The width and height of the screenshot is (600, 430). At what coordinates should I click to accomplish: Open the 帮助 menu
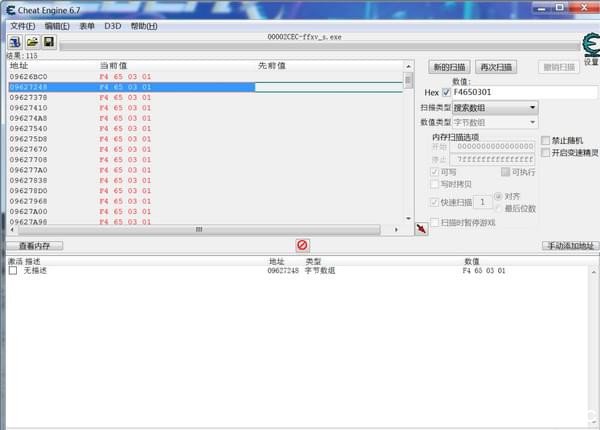(x=144, y=25)
